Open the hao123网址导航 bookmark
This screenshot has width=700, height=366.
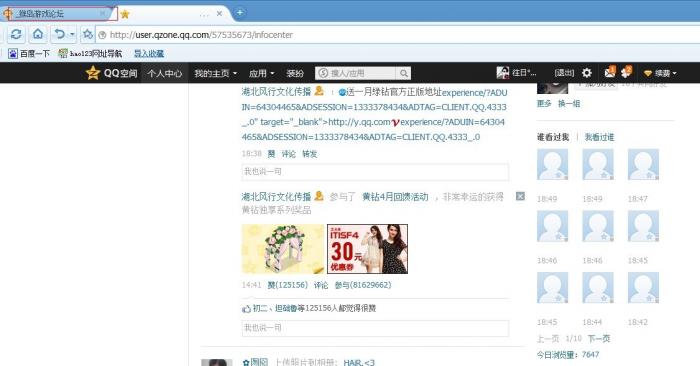[x=90, y=54]
